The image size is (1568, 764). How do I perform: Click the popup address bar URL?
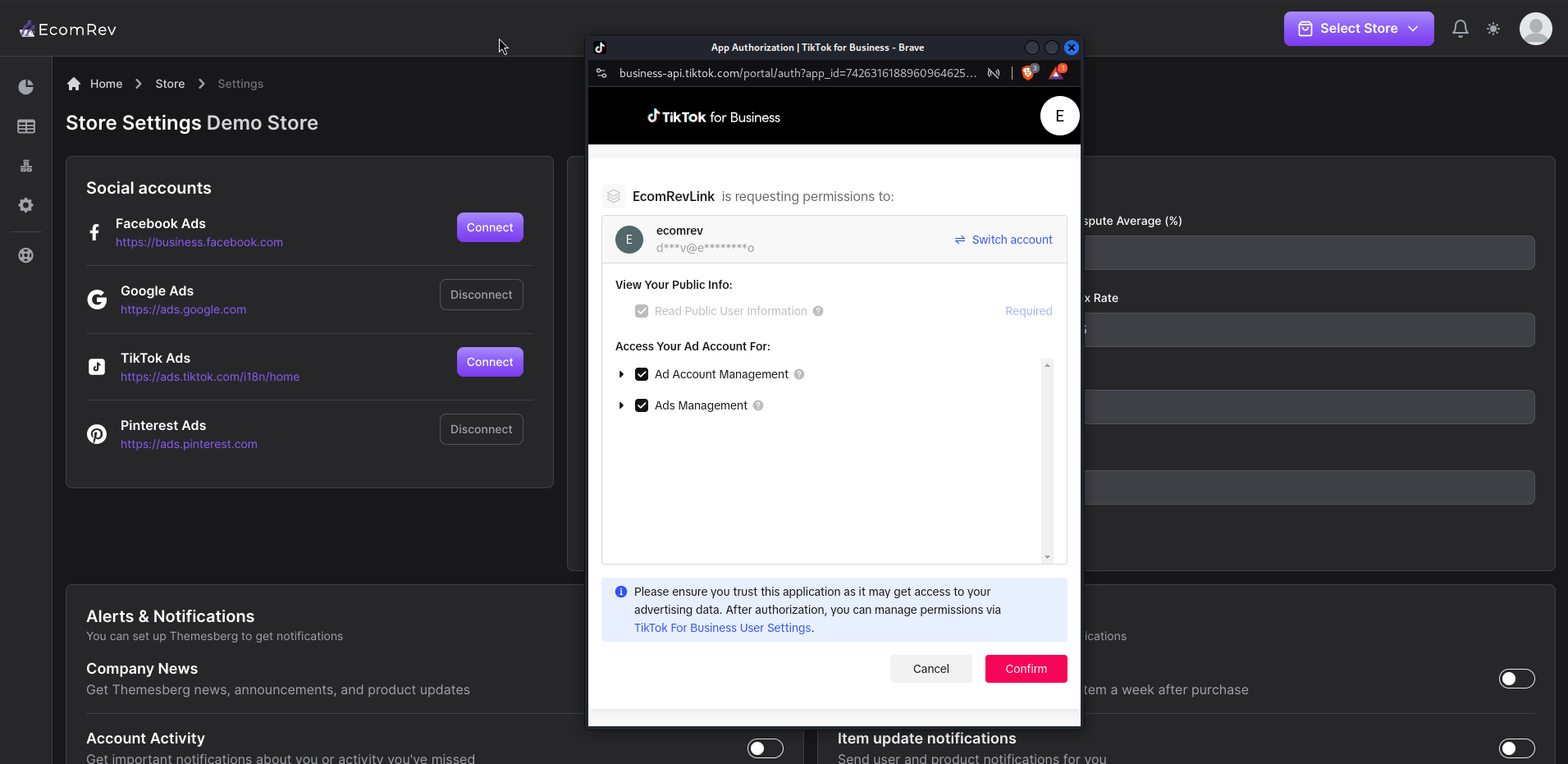click(798, 73)
